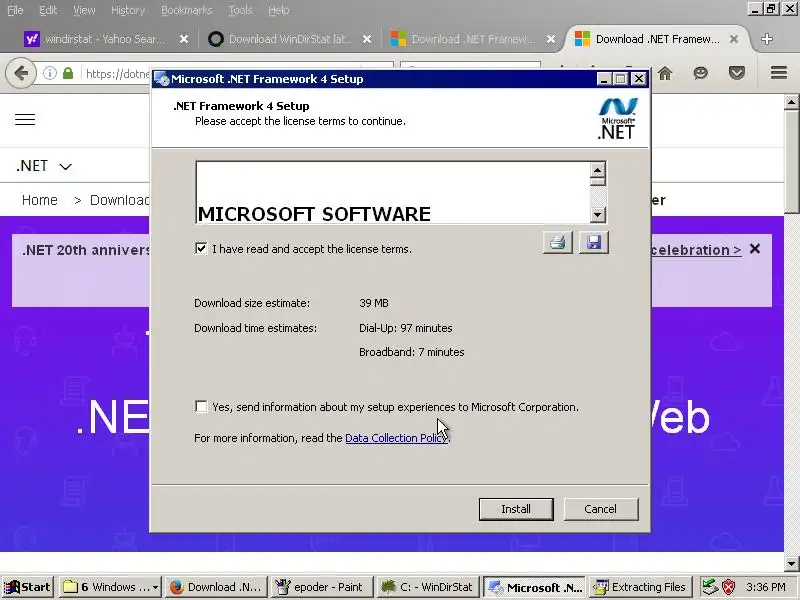Open Firefox File menu
This screenshot has height=600, width=800.
pos(15,10)
